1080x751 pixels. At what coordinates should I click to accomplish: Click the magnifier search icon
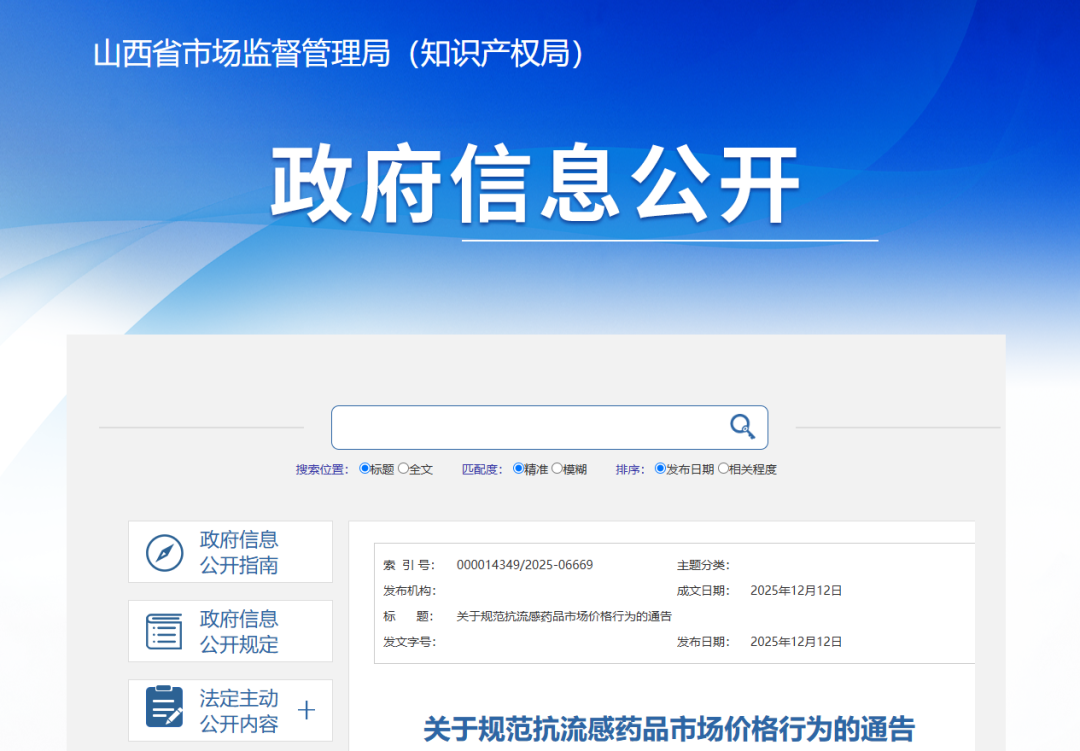click(742, 427)
